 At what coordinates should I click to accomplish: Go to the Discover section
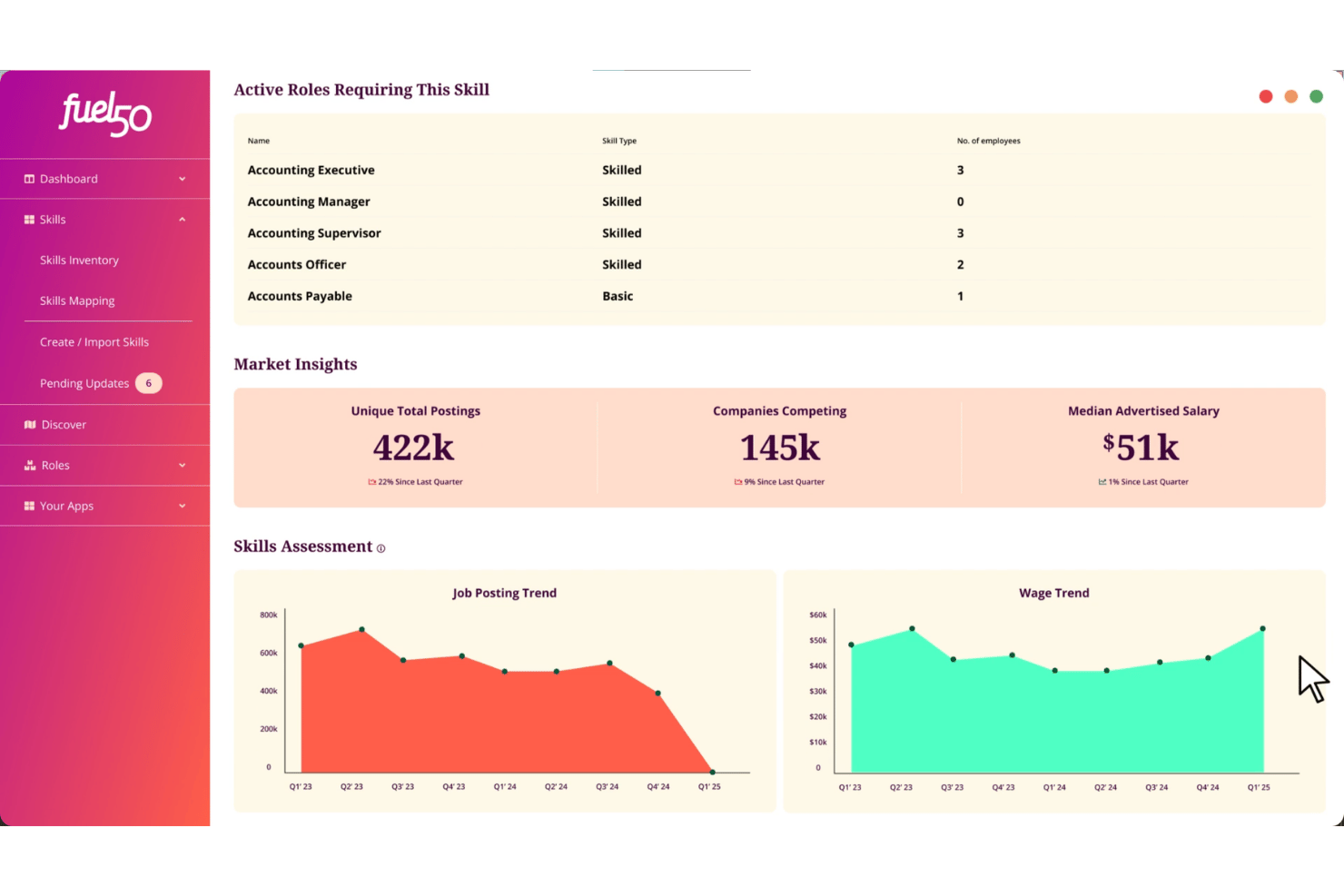click(64, 425)
